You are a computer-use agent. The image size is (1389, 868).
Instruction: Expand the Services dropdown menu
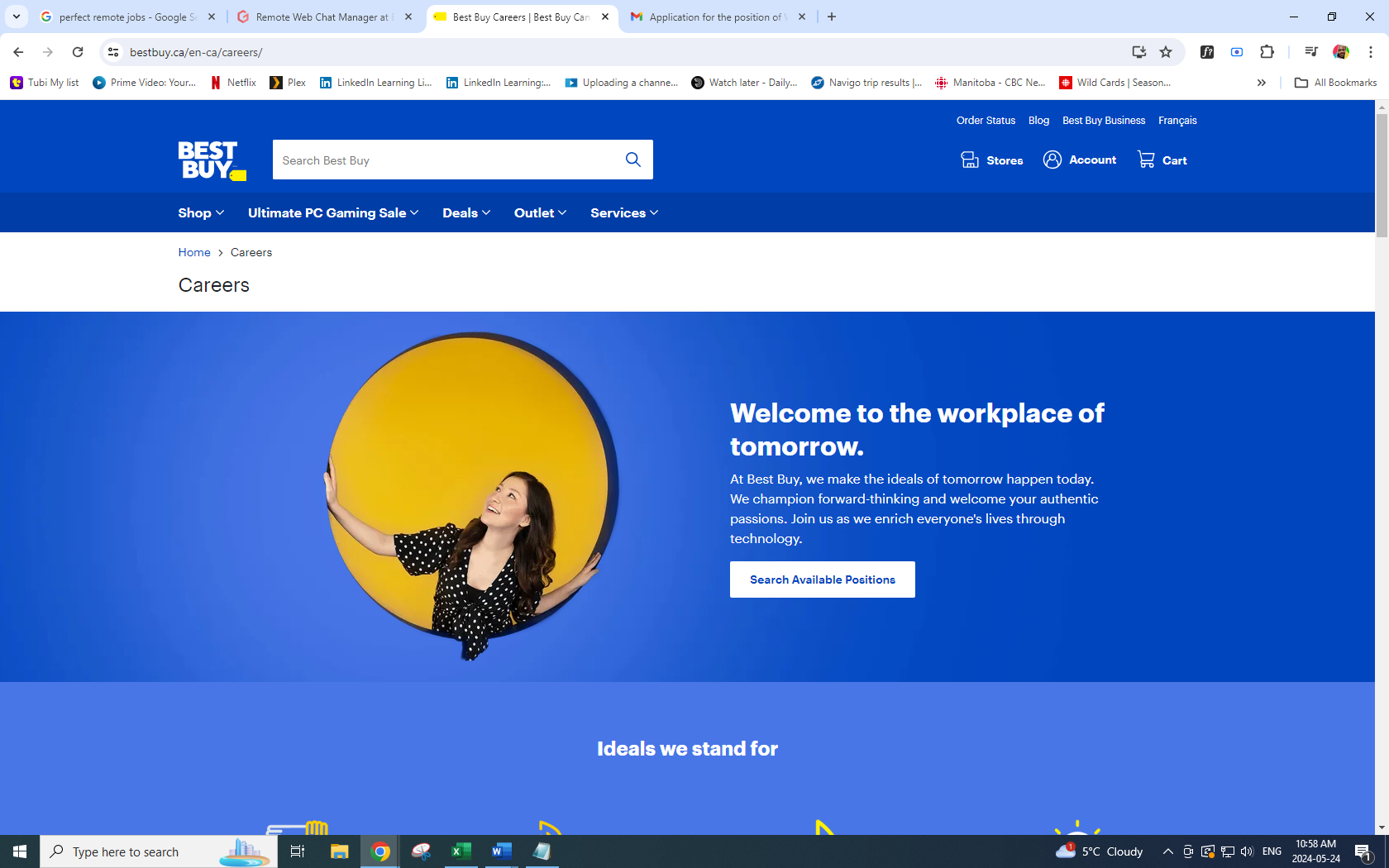[623, 212]
